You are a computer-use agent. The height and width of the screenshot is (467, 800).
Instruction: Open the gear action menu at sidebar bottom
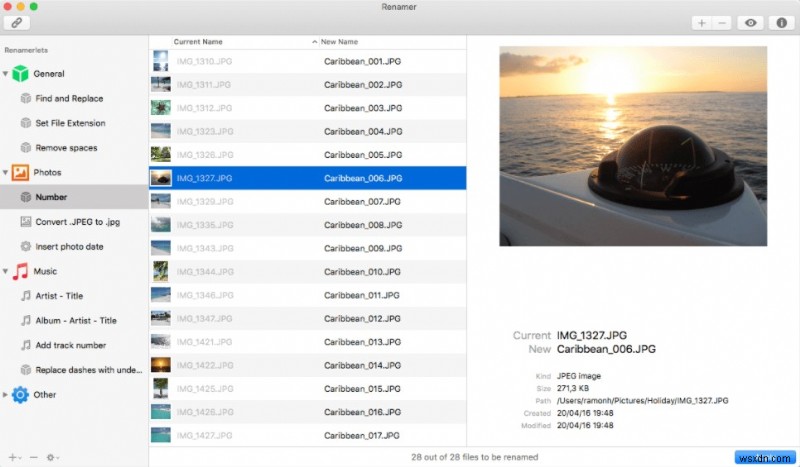tap(51, 457)
